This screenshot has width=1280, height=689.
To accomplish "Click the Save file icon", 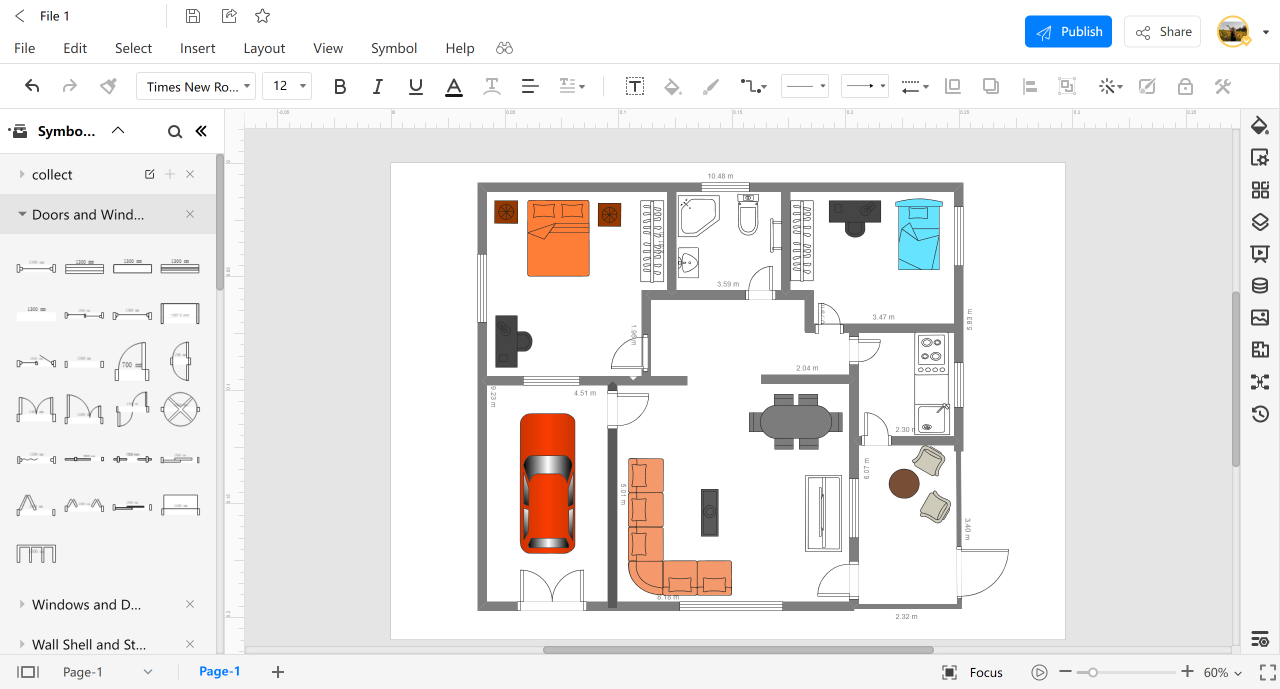I will 193,16.
